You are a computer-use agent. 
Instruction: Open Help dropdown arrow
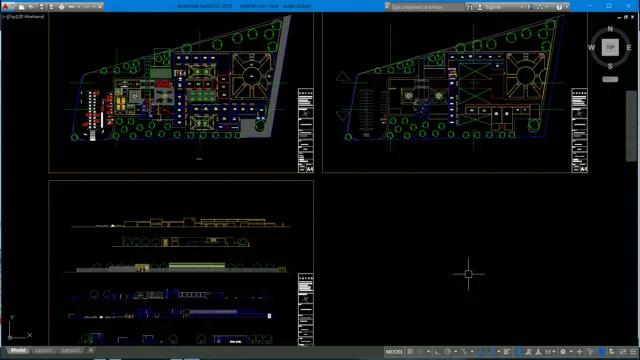click(x=567, y=7)
